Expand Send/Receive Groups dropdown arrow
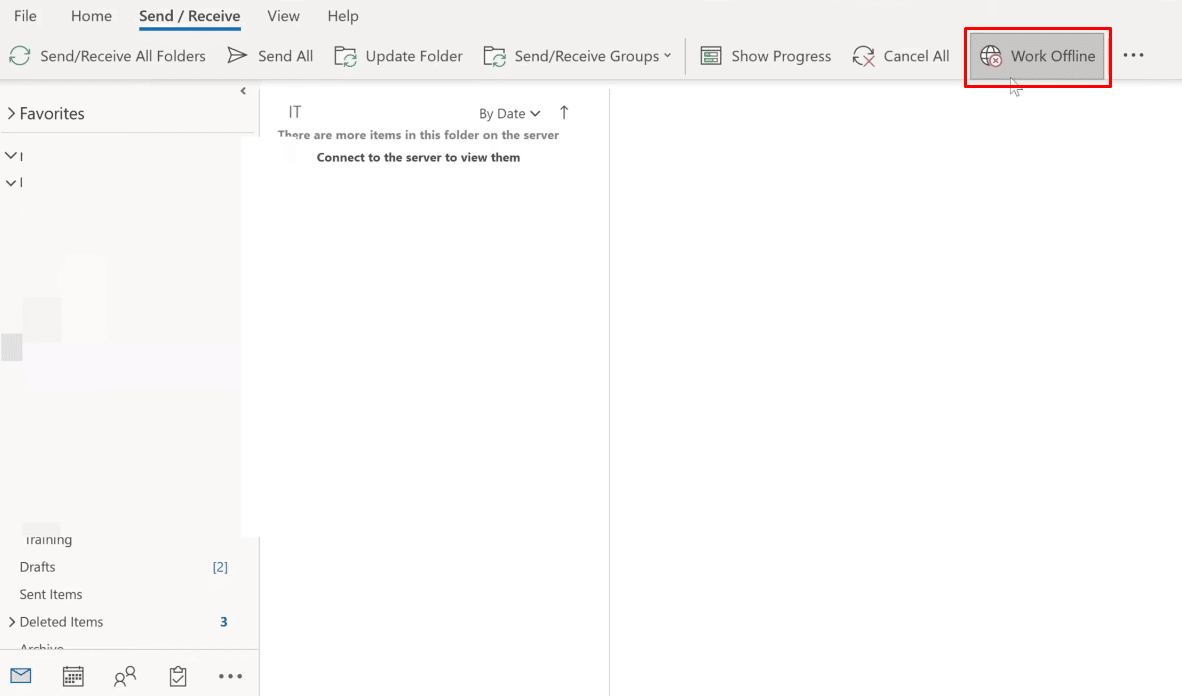This screenshot has height=696, width=1182. (x=667, y=56)
